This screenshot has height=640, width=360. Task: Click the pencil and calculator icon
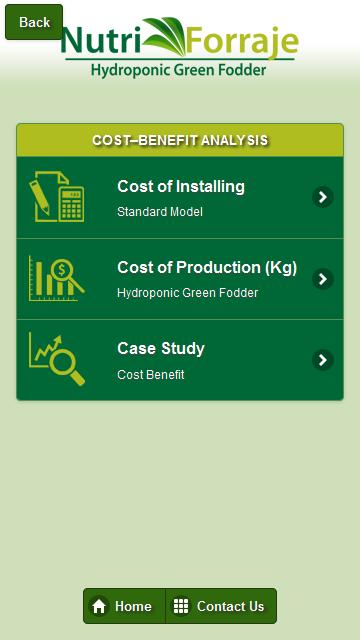pyautogui.click(x=57, y=197)
